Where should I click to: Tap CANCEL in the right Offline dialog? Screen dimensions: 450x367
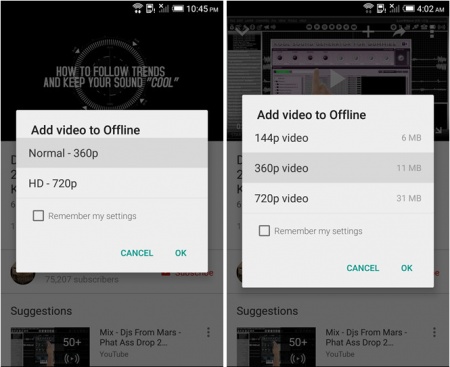[x=363, y=268]
